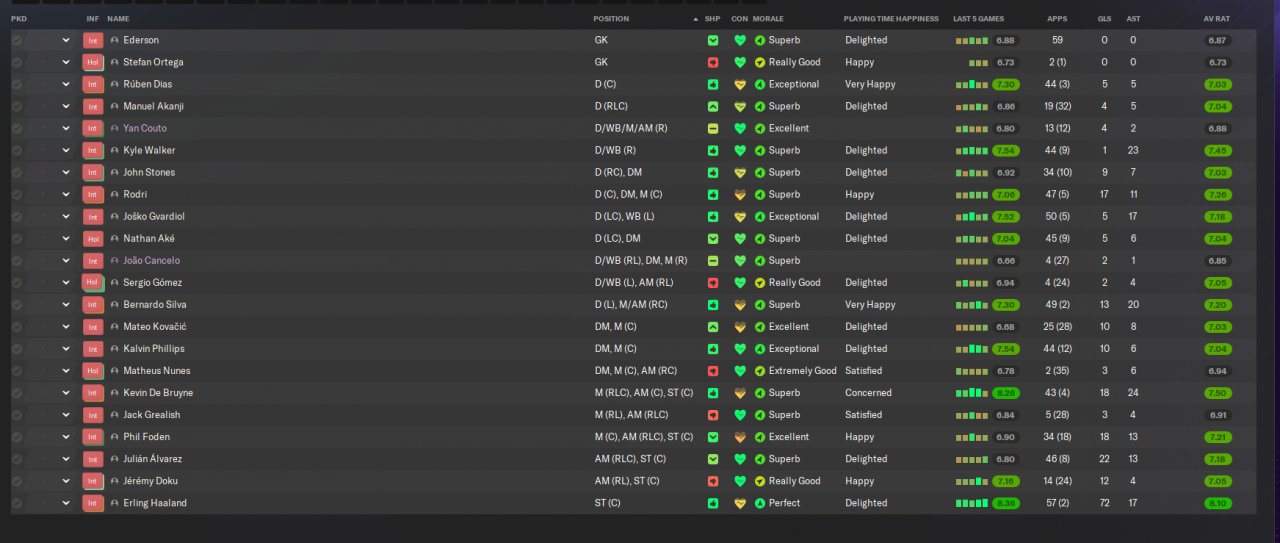
Task: Click Kyle Walker's morale icon
Action: (760, 150)
